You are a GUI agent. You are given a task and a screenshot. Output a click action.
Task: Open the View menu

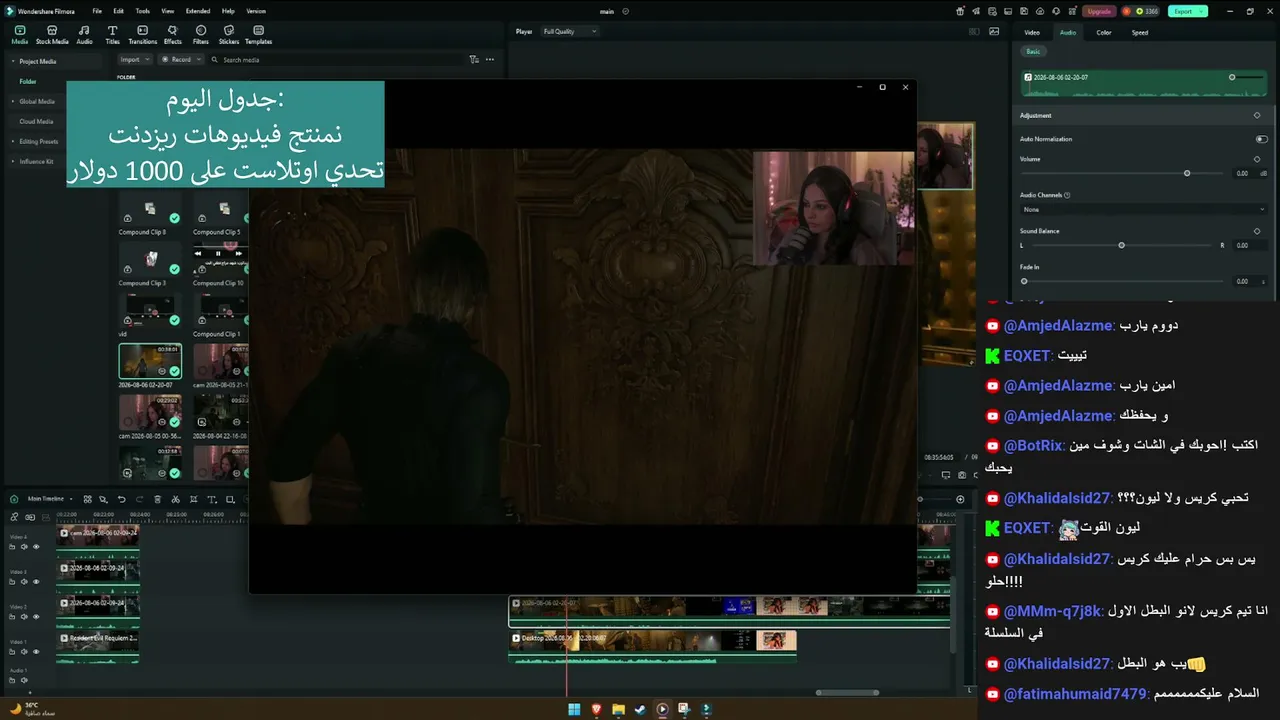[x=167, y=11]
